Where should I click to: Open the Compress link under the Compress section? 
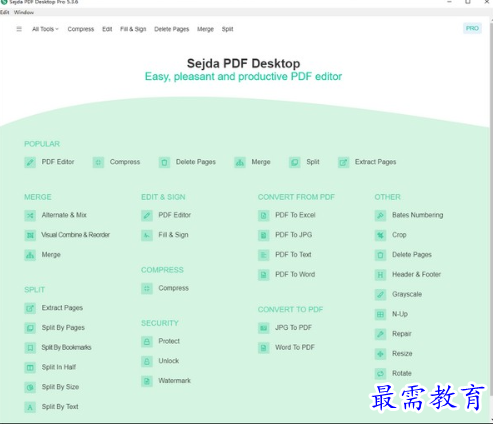point(173,288)
